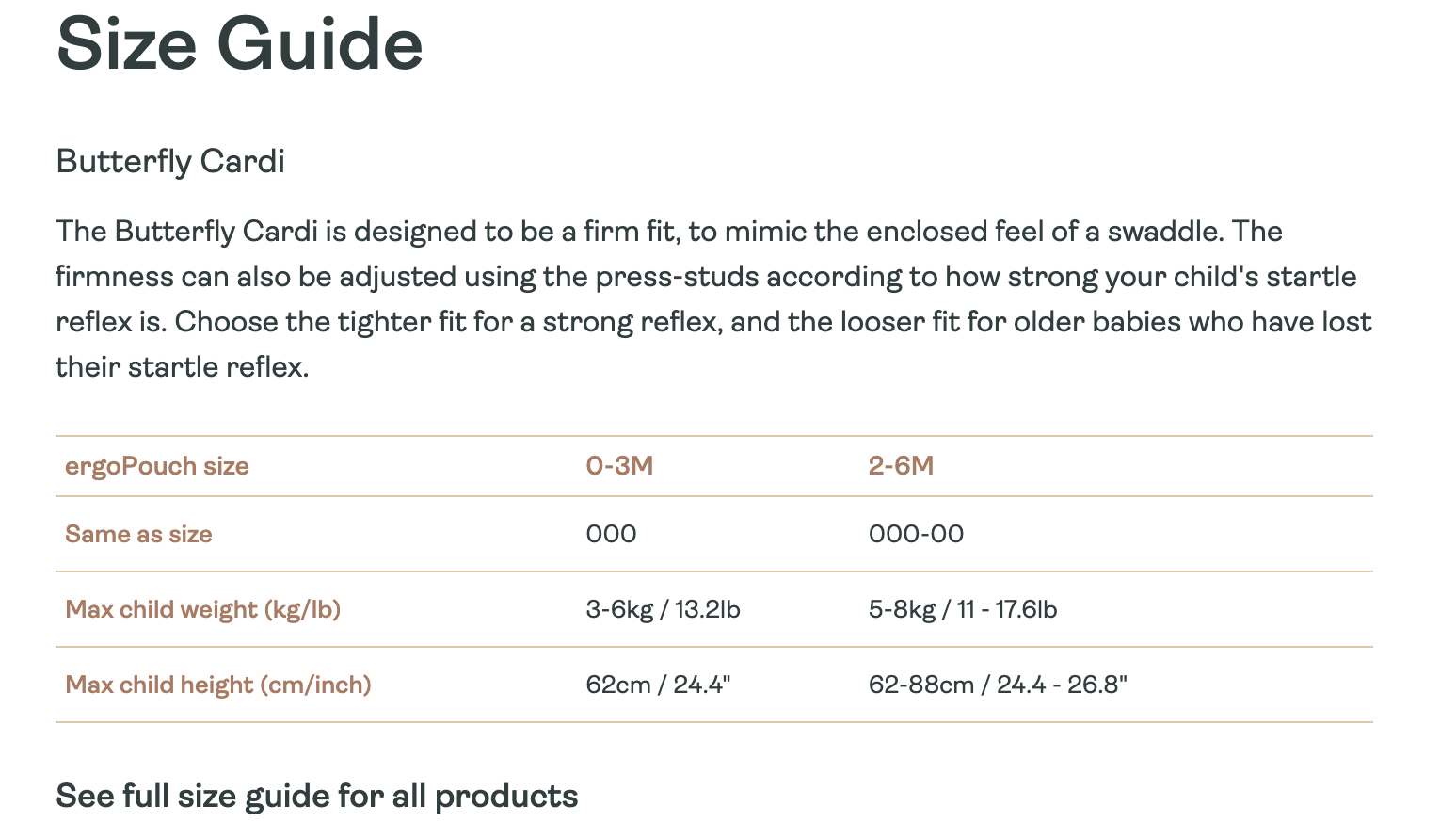Click the ergoPouch size row label

pyautogui.click(x=157, y=466)
